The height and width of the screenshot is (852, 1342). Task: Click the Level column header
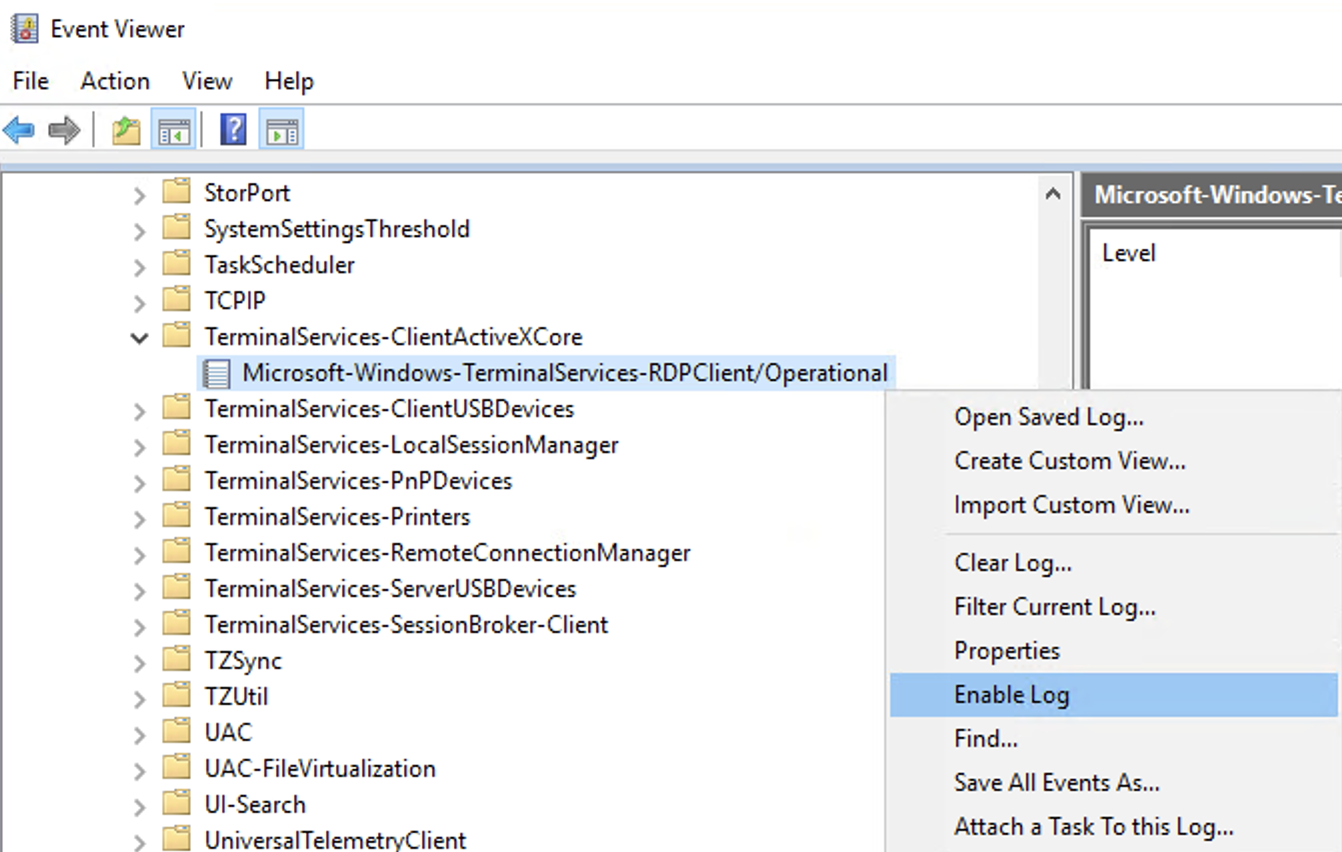(1129, 253)
